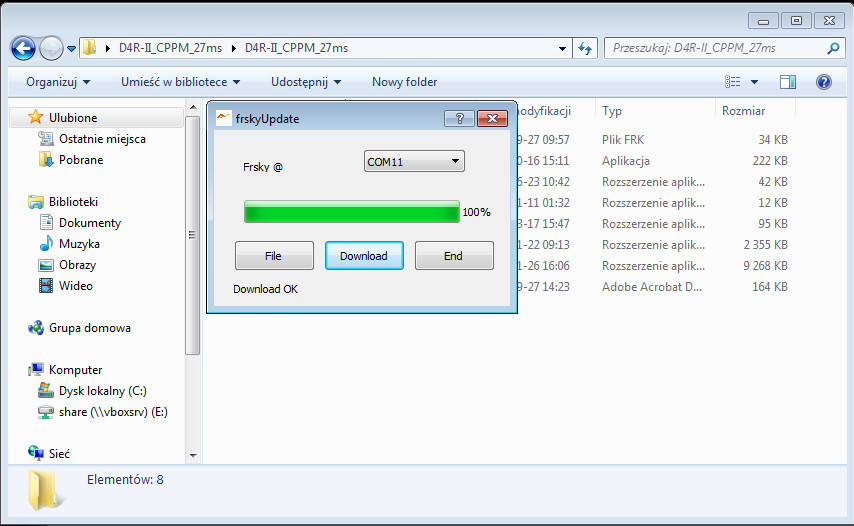Screen dimensions: 854x526
Task: Click the 42 KB Rozszerzenie aplik... row
Action: pyautogui.click(x=654, y=182)
